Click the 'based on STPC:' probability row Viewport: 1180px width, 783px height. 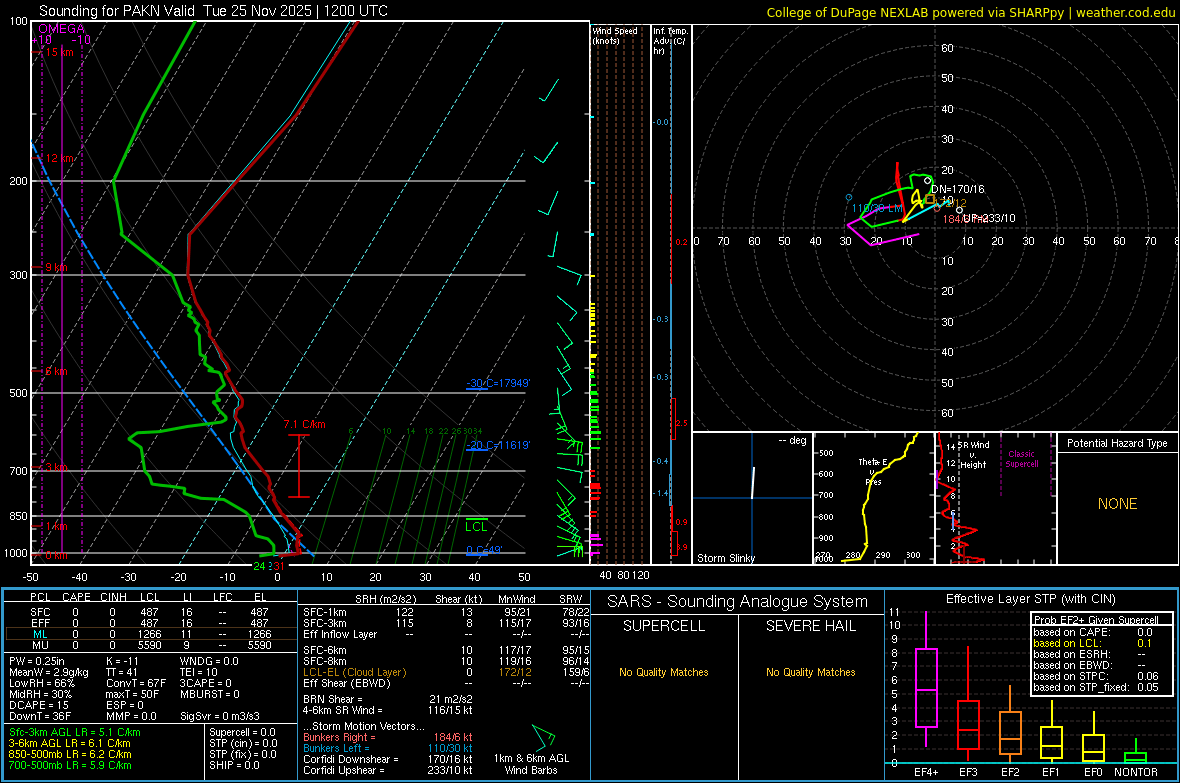(x=1096, y=676)
